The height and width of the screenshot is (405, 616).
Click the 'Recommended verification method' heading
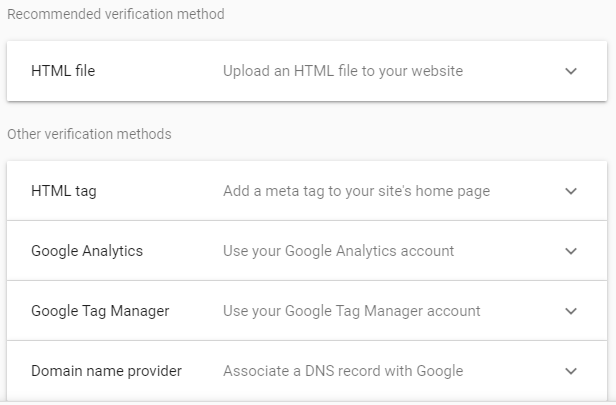tap(116, 15)
